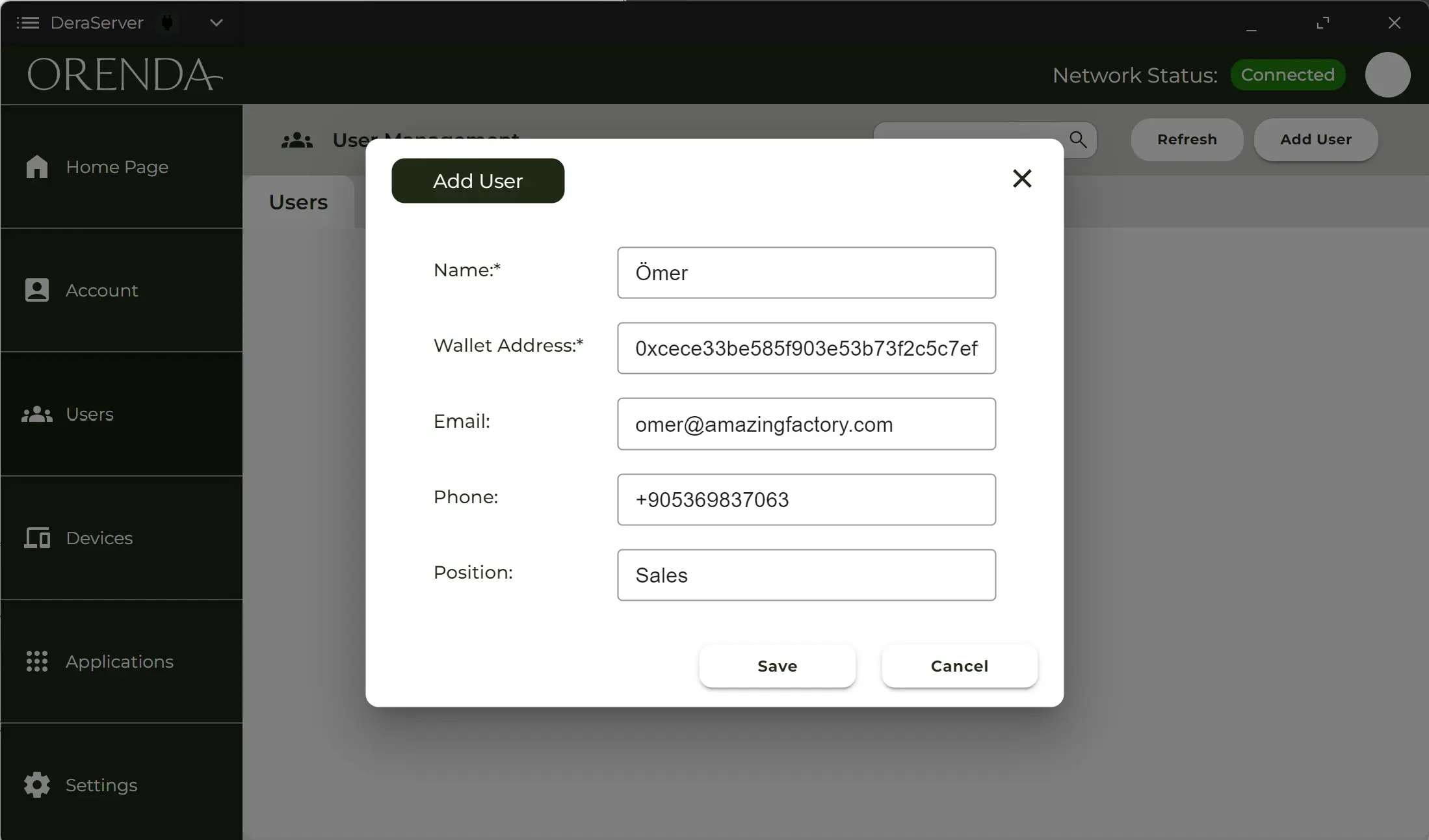Open the profile avatar menu

(x=1387, y=74)
